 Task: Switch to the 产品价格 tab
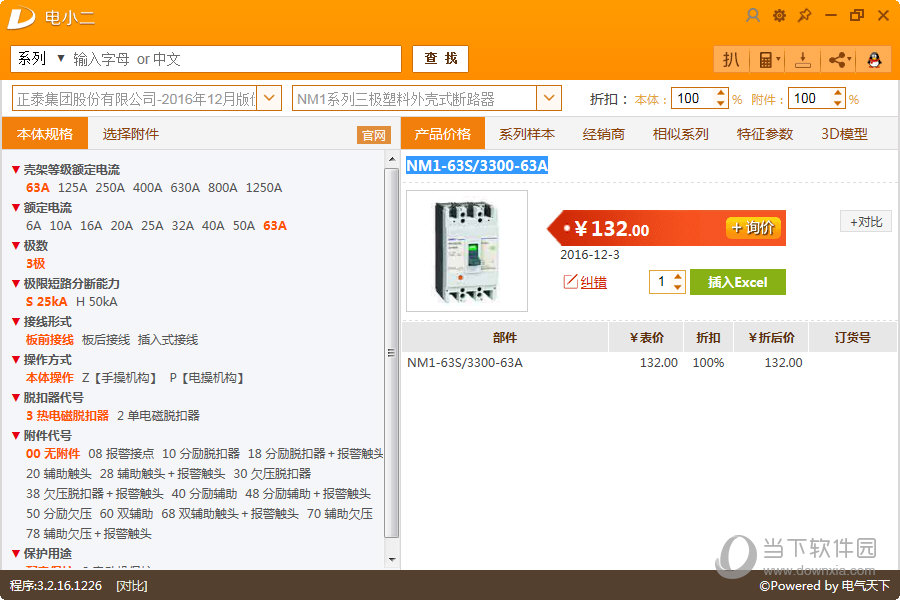point(443,133)
